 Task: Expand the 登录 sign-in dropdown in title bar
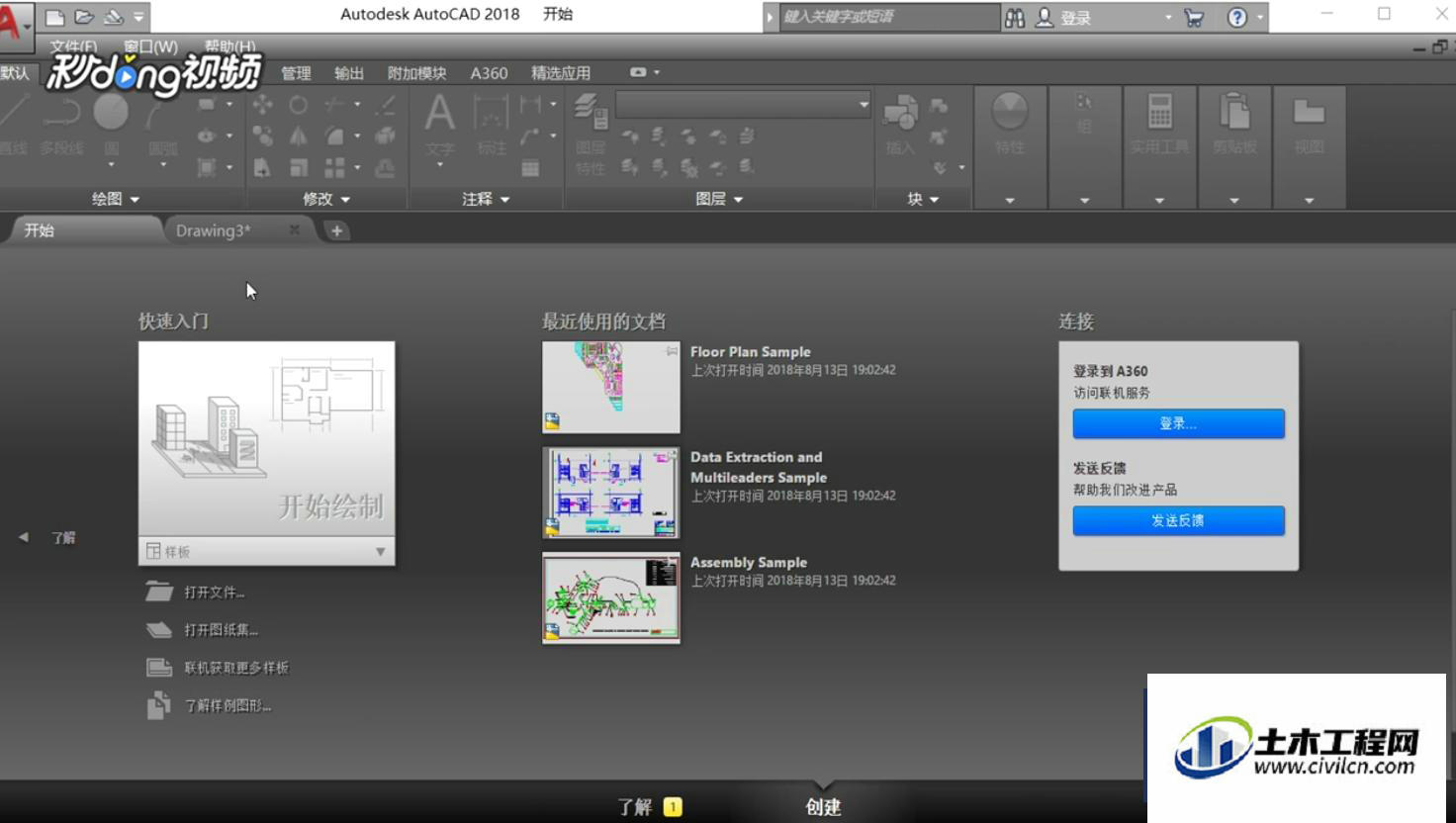(x=1168, y=18)
